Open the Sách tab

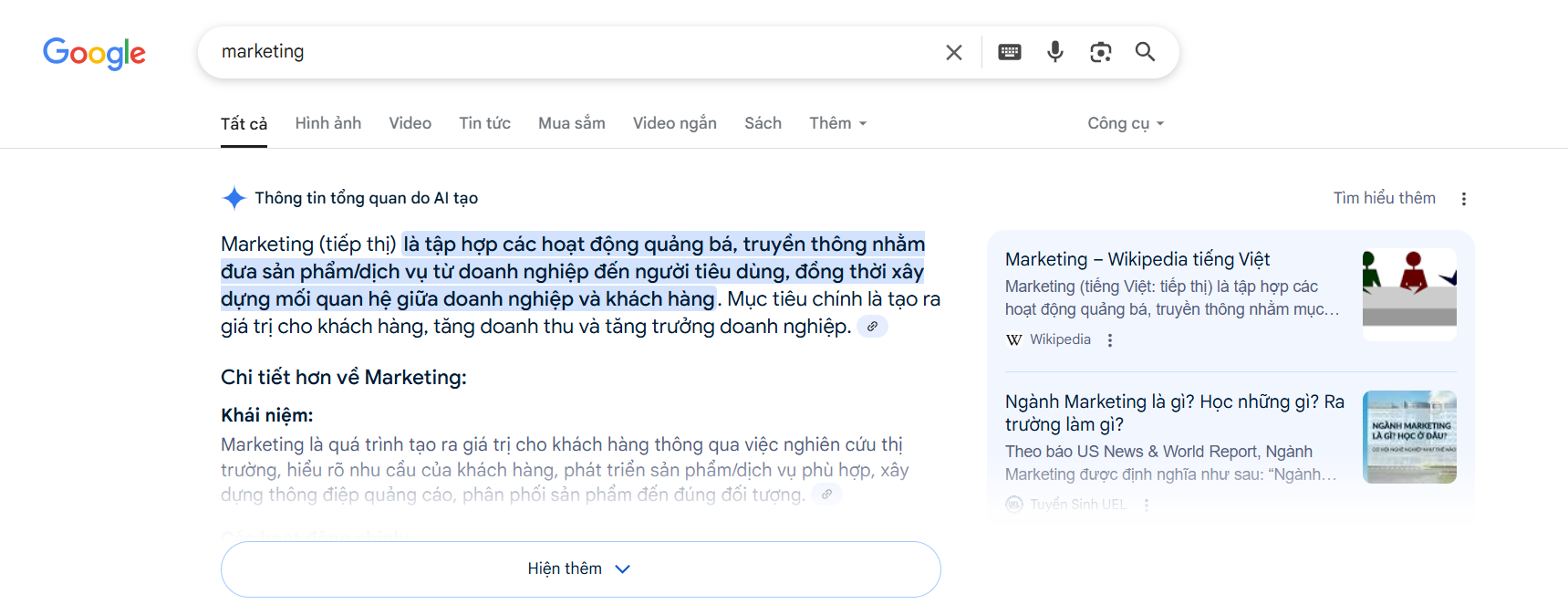tap(763, 123)
